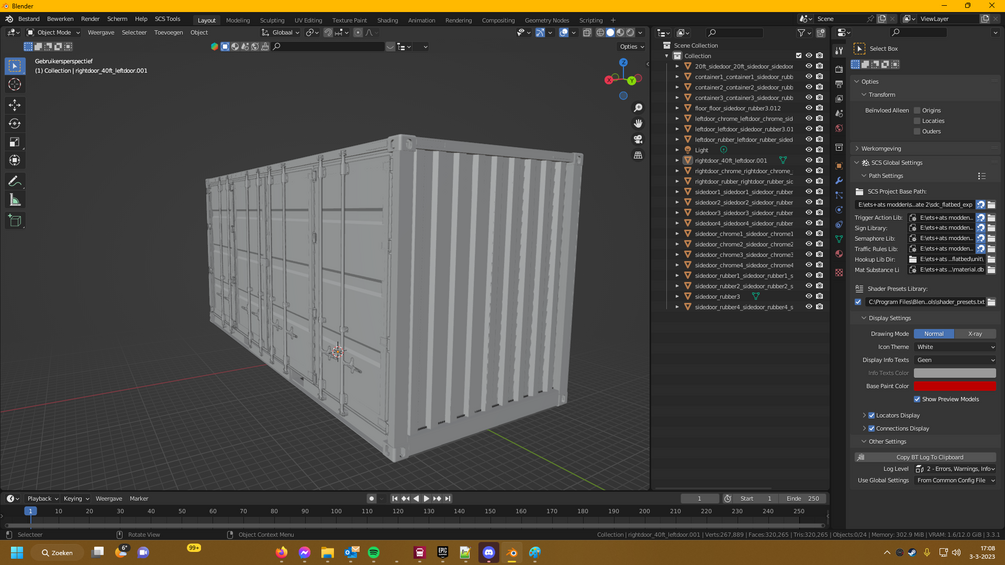Hide the sidedoor_rubber3 object
Image resolution: width=1005 pixels, height=565 pixels.
click(809, 297)
